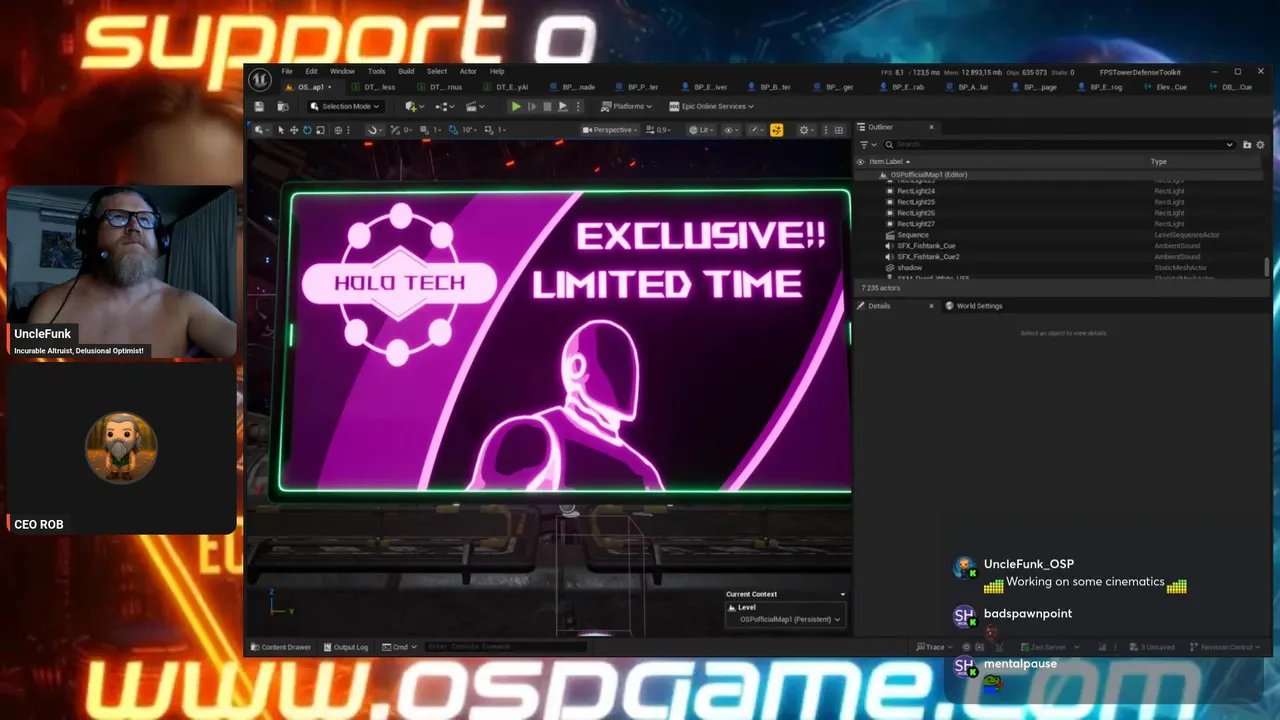Viewport: 1280px width, 720px height.
Task: Open the Output Log
Action: click(x=345, y=647)
